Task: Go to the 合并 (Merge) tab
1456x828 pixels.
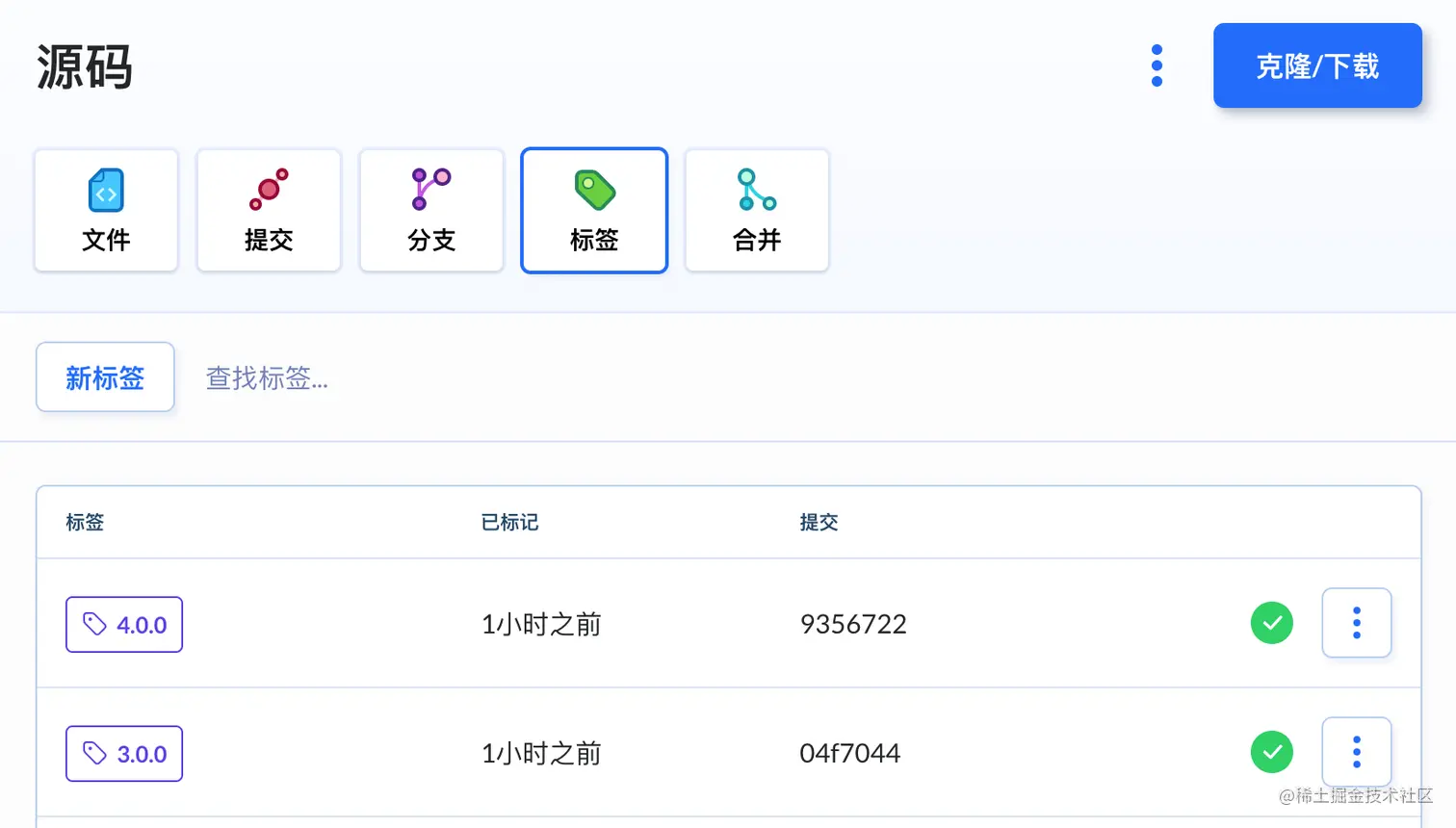Action: tap(757, 210)
